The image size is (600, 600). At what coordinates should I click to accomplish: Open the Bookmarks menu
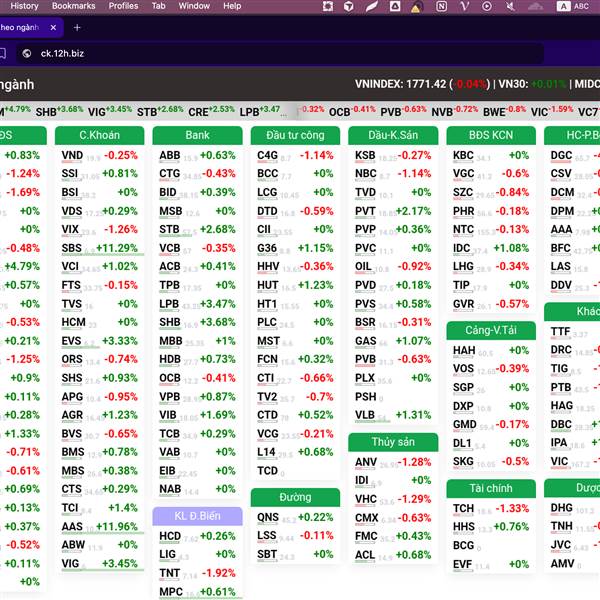tap(73, 6)
